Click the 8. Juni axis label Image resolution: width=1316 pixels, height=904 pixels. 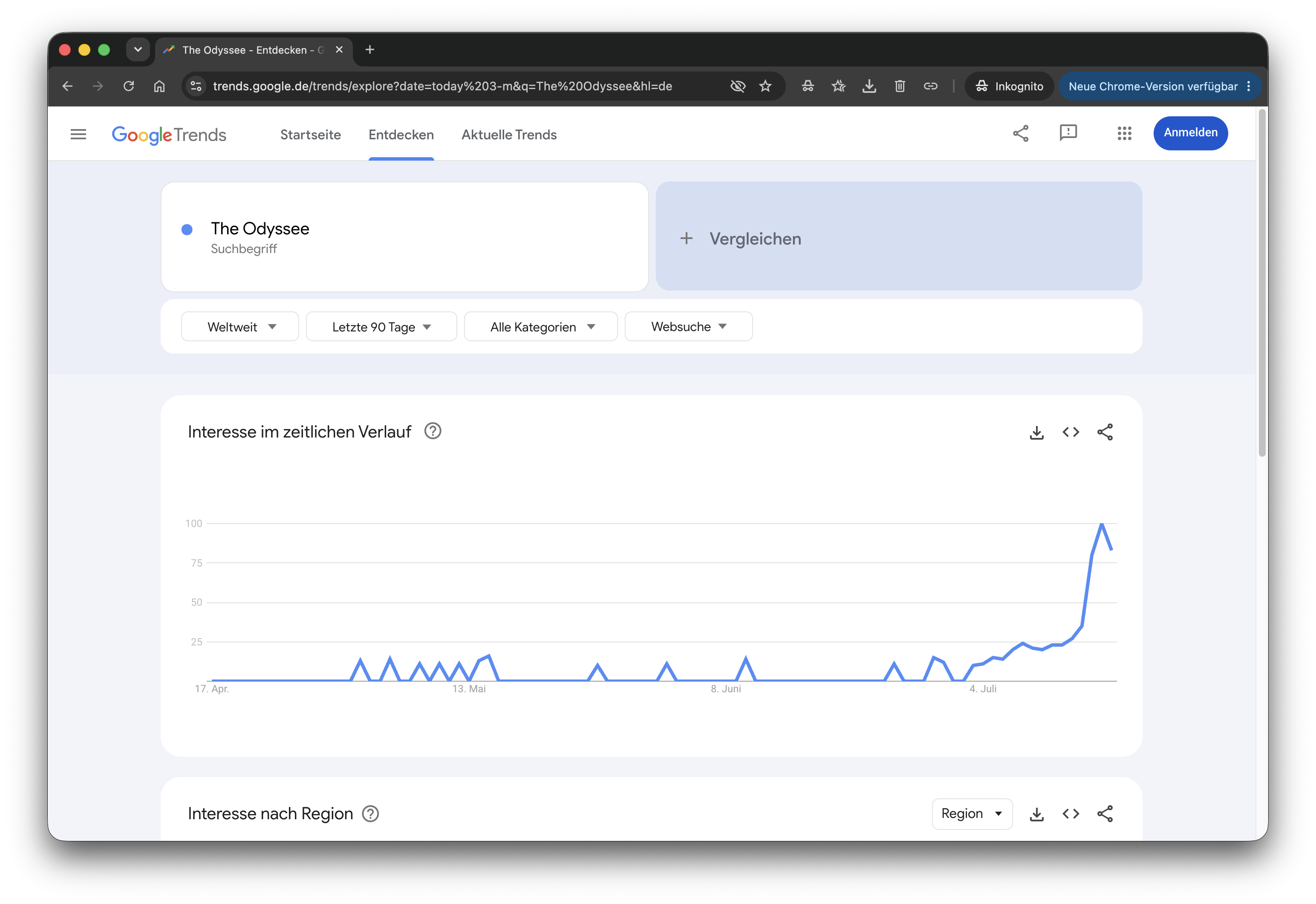[x=726, y=689]
